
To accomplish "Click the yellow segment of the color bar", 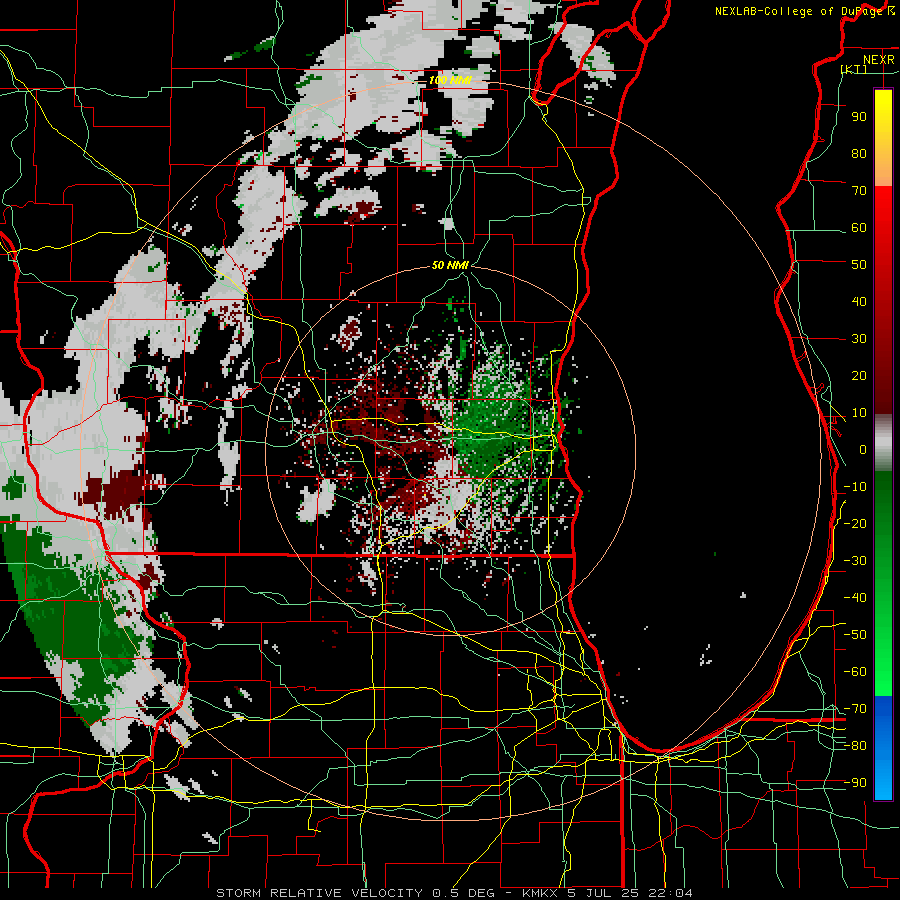I will [x=883, y=138].
